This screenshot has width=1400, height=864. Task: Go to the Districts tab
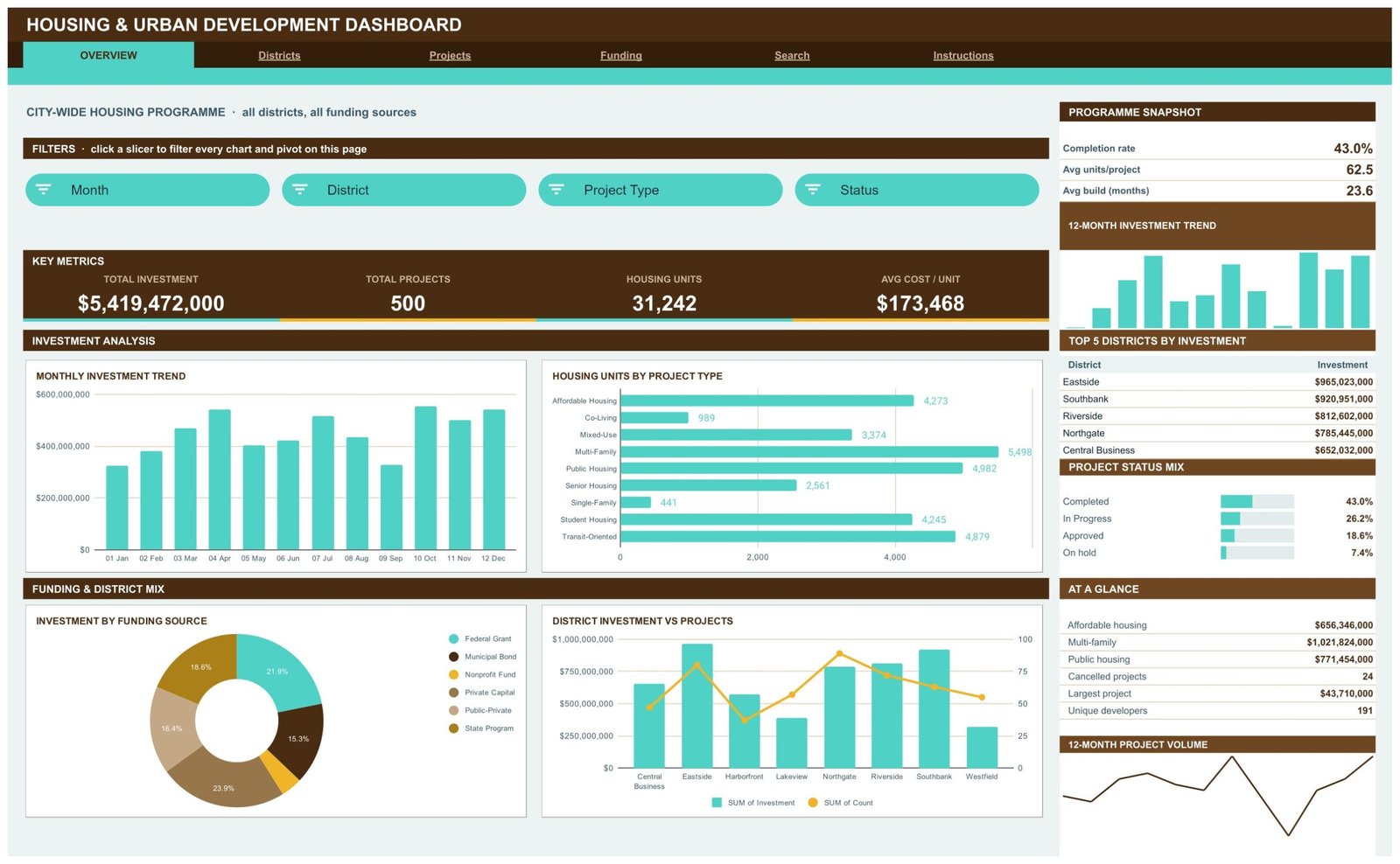click(279, 55)
